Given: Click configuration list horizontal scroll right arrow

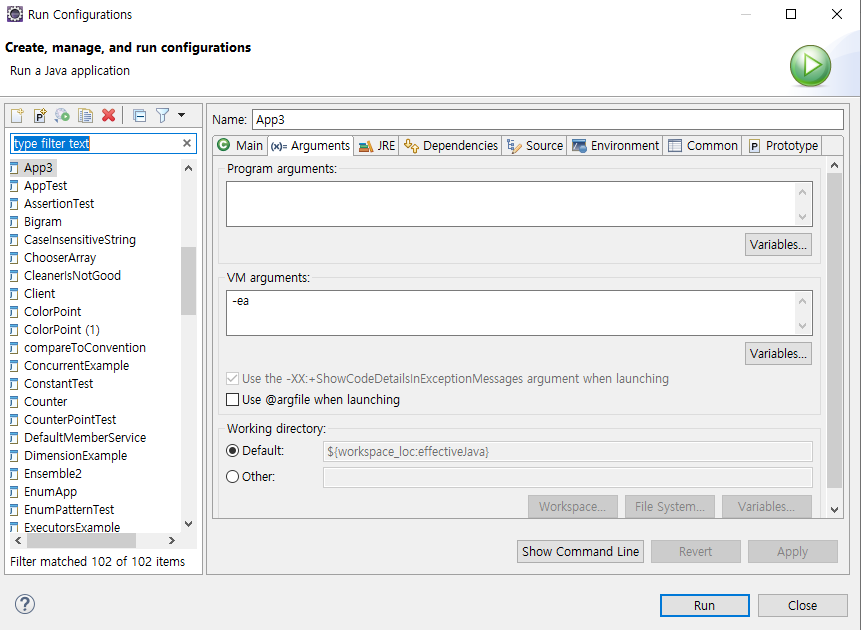Looking at the screenshot, I should [x=172, y=540].
